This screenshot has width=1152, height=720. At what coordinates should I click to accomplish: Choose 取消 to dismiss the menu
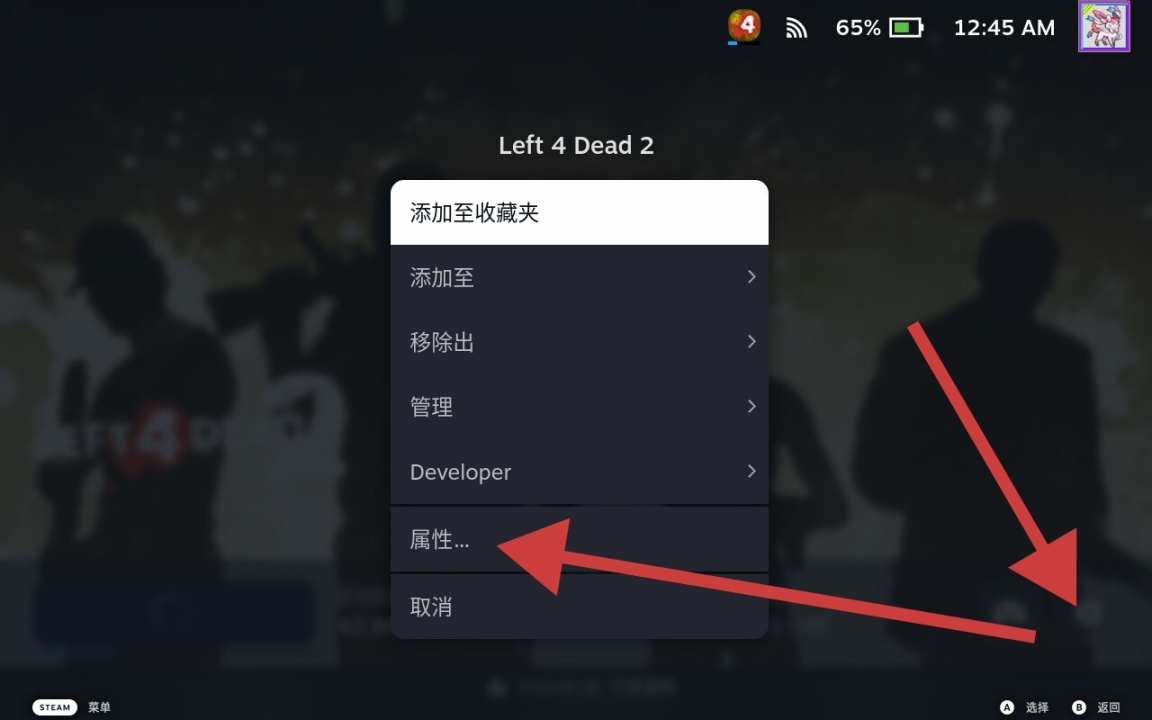[x=579, y=607]
